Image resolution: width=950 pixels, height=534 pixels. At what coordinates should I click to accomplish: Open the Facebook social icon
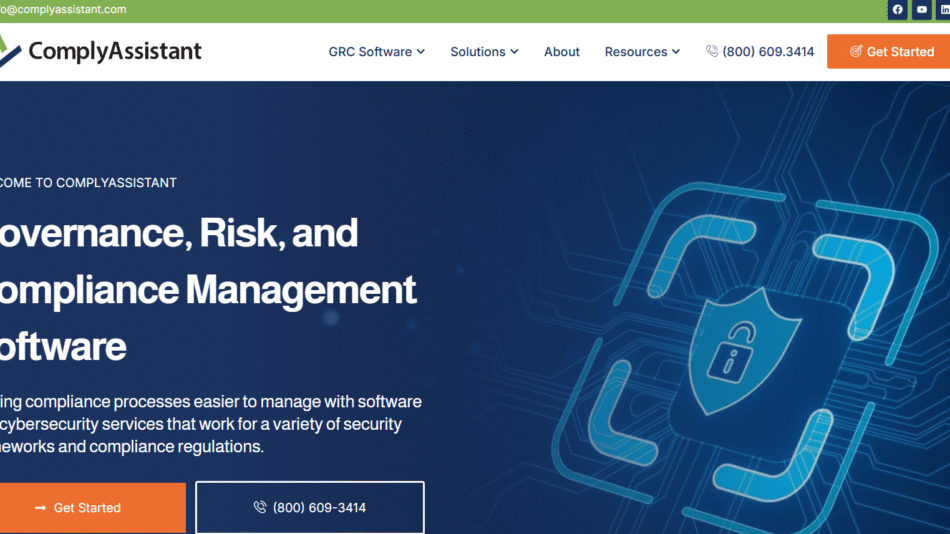coord(897,10)
